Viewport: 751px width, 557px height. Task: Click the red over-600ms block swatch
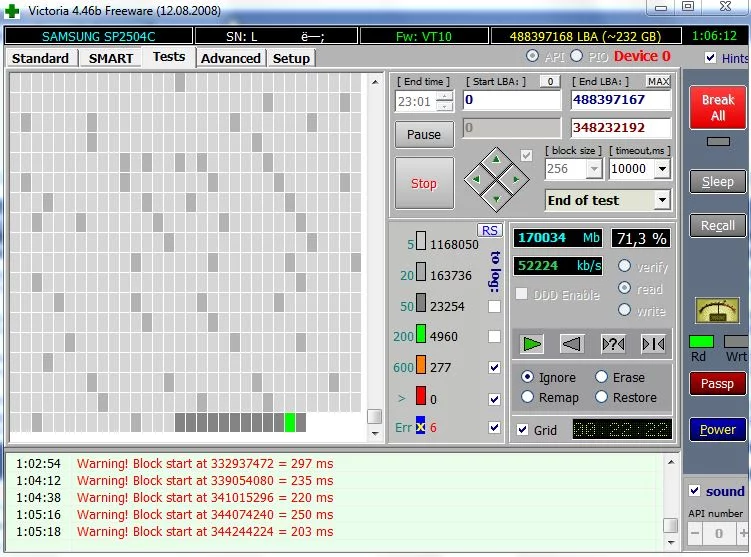[x=421, y=396]
